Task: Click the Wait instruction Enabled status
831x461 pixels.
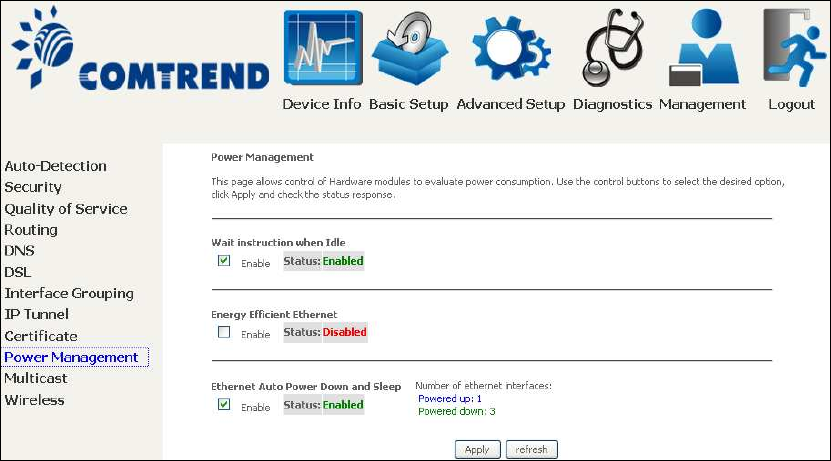Action: pos(343,261)
